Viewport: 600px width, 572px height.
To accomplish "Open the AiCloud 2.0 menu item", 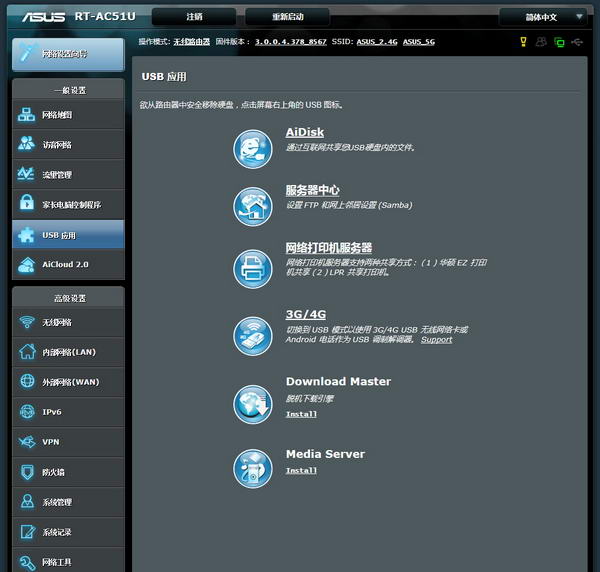I will pyautogui.click(x=68, y=265).
